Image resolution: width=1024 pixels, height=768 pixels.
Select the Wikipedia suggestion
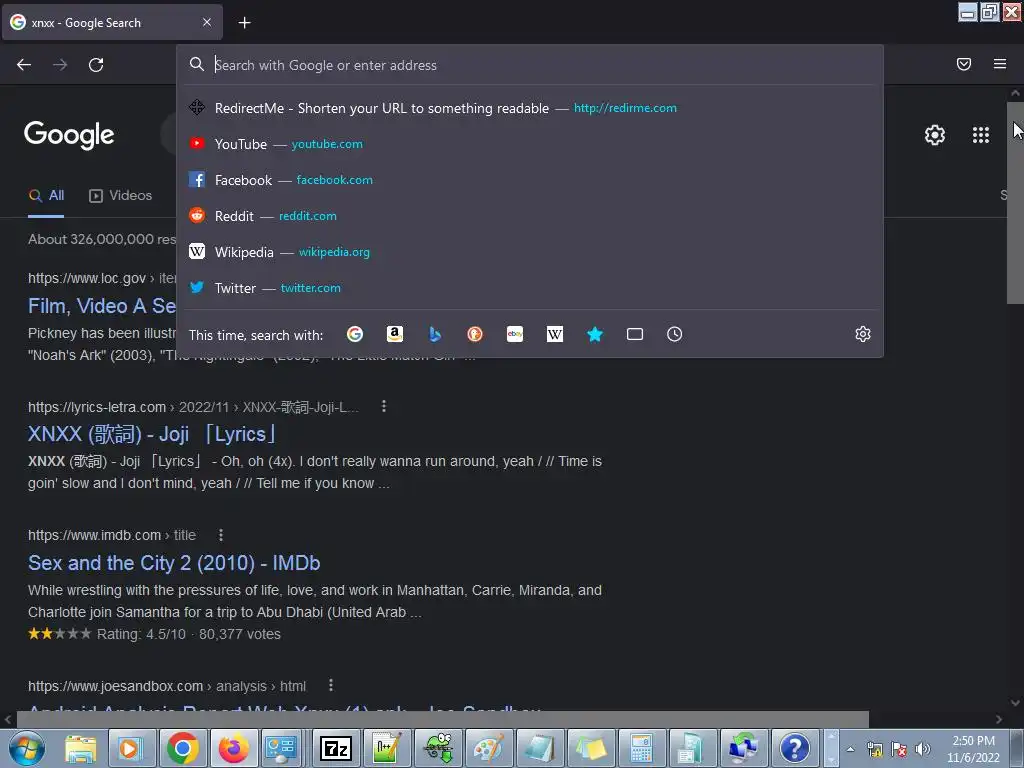(x=530, y=251)
